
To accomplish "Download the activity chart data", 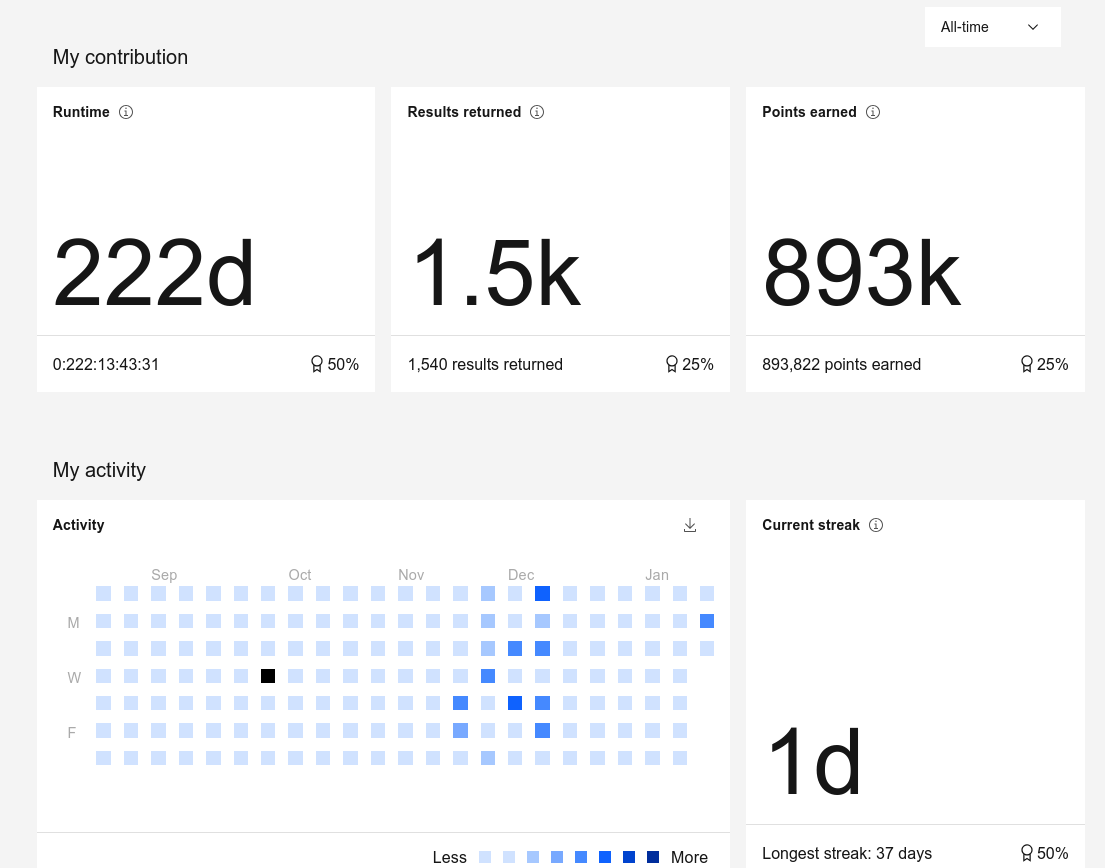I will point(690,525).
